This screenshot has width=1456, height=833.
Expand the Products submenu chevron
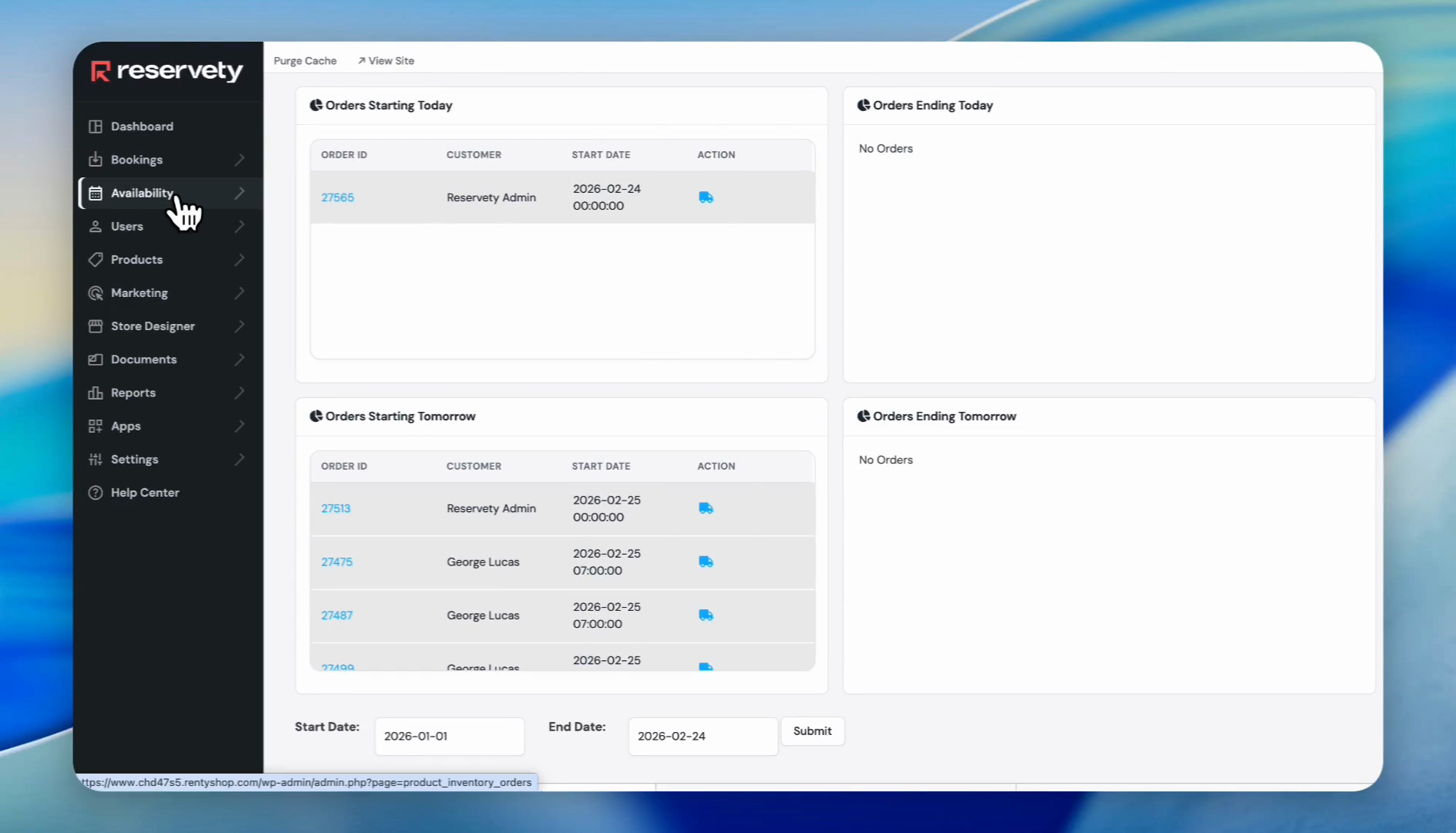coord(240,259)
